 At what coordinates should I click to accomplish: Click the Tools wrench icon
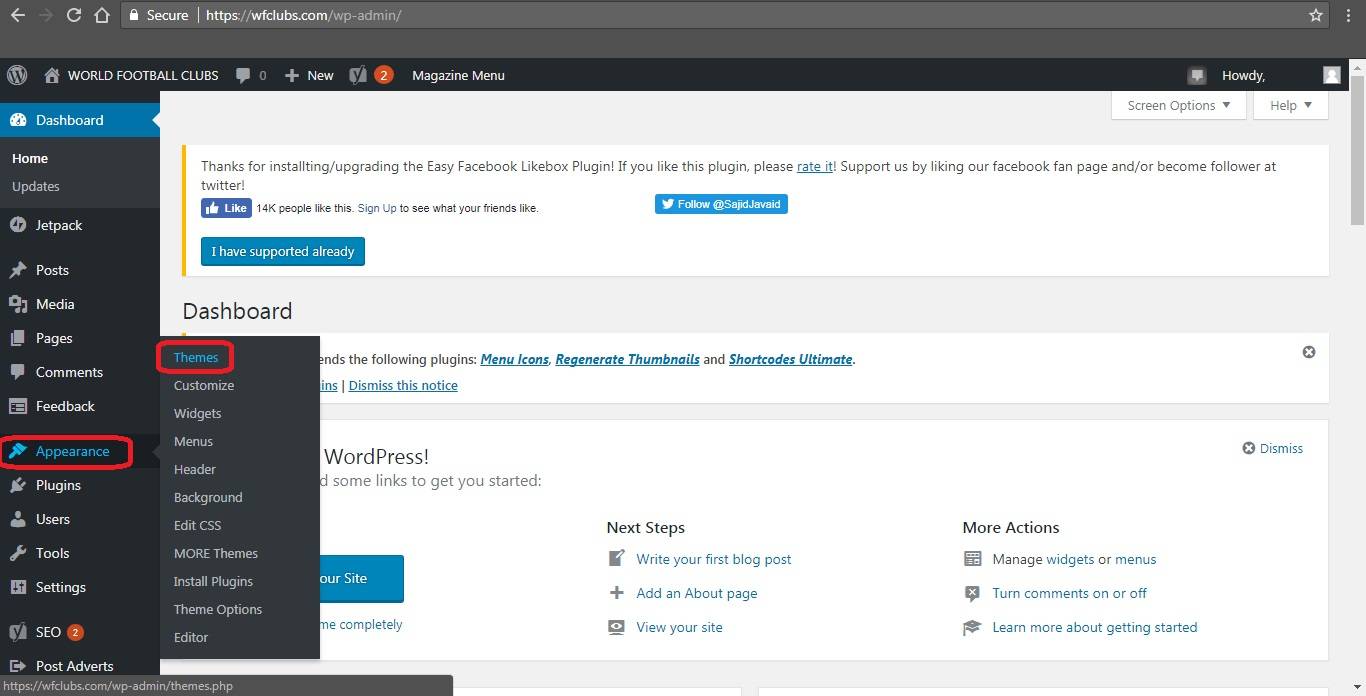coord(18,553)
